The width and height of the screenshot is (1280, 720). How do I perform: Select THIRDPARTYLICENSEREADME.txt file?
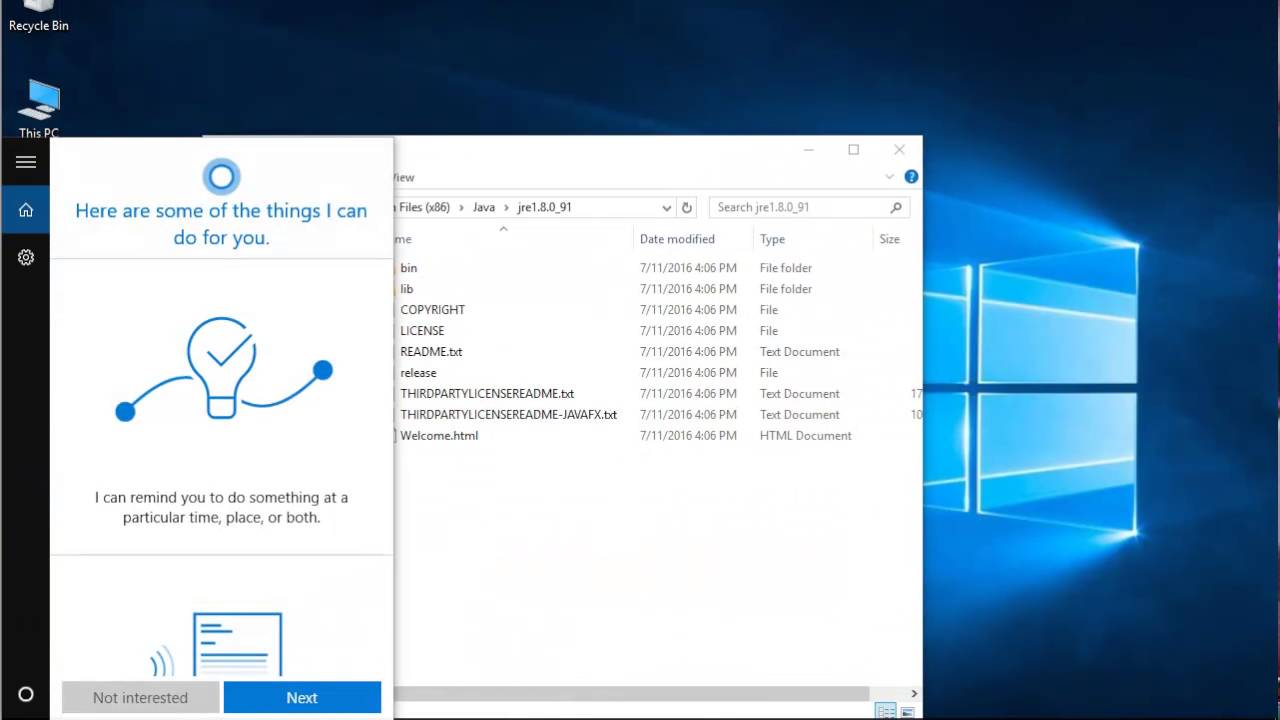[487, 394]
